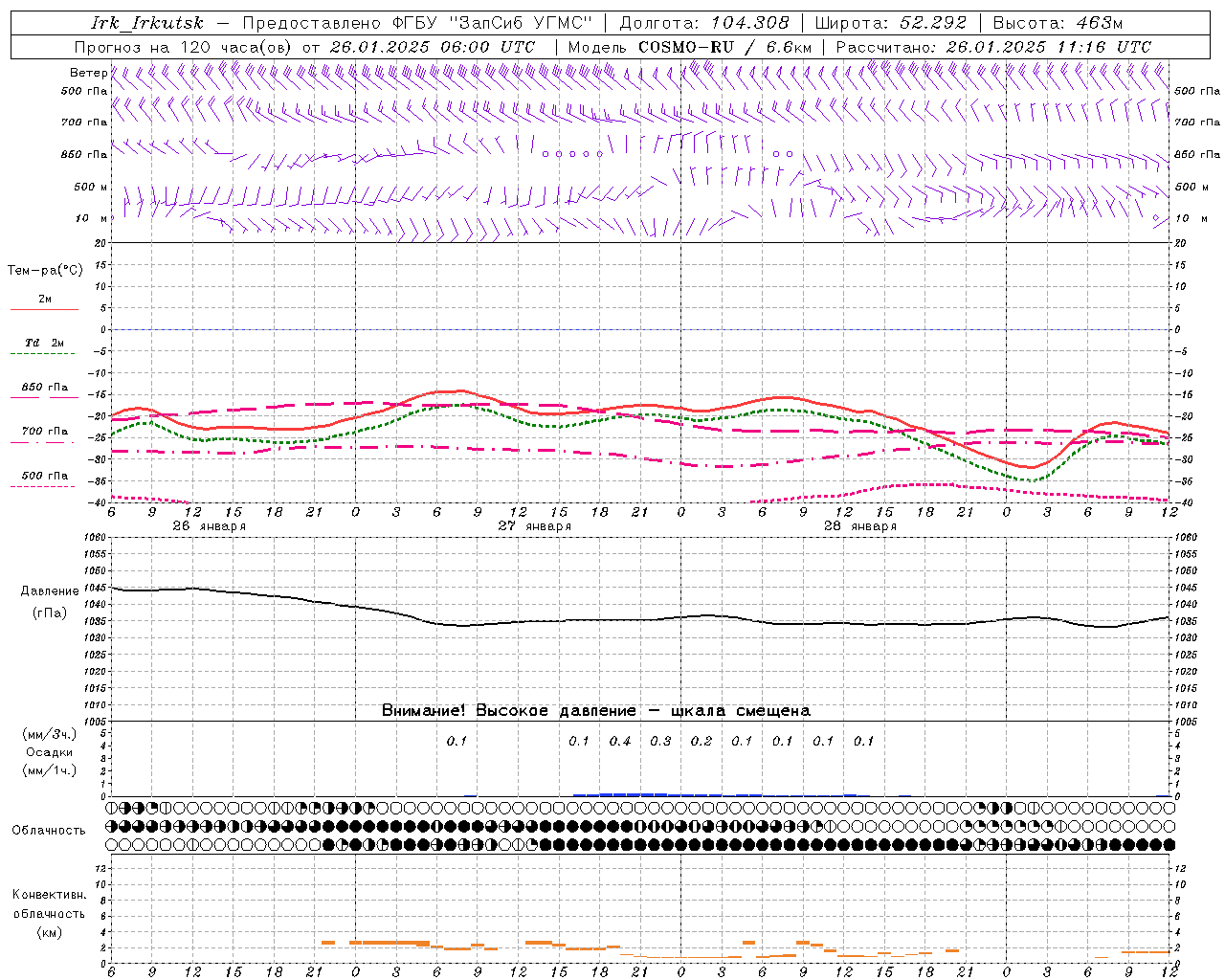Click the Irk_Irkutsk station title
The image size is (1225, 980).
[146, 23]
